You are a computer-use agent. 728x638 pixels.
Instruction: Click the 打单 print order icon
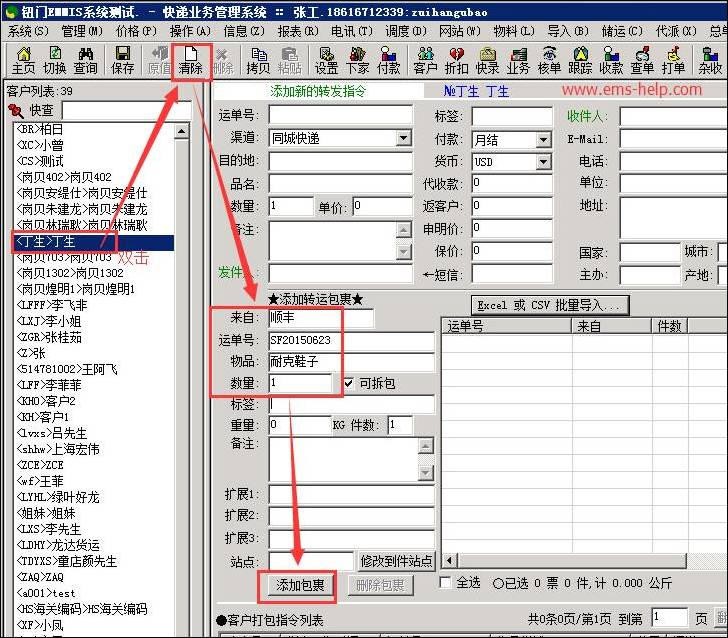pos(674,61)
